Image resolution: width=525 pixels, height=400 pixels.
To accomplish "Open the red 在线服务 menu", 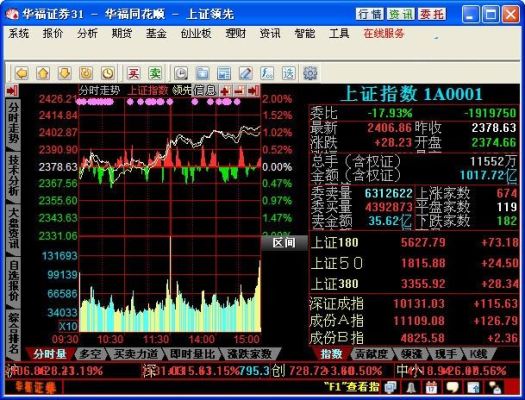I will click(384, 33).
